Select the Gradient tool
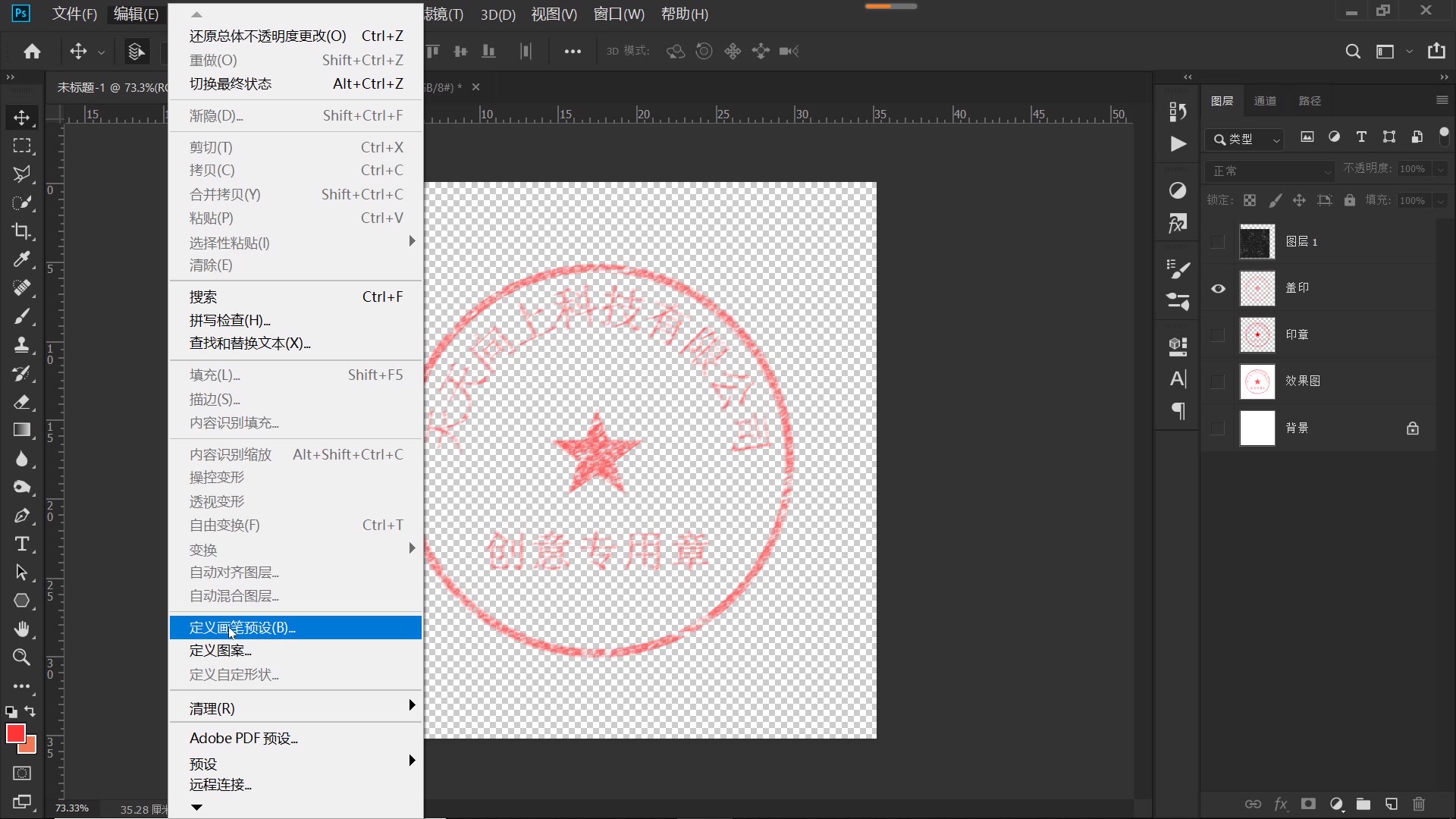This screenshot has width=1456, height=819. (22, 430)
